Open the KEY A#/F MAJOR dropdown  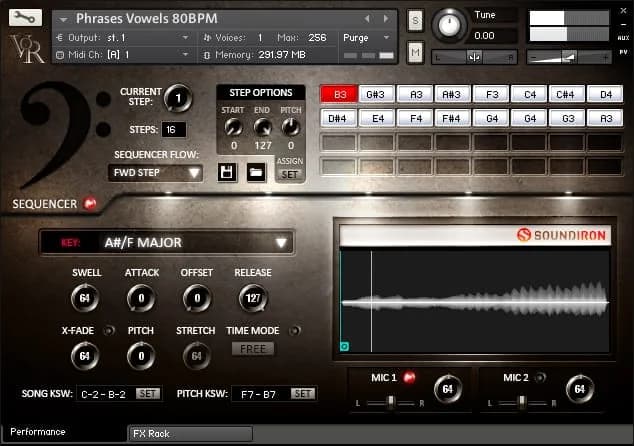click(167, 243)
